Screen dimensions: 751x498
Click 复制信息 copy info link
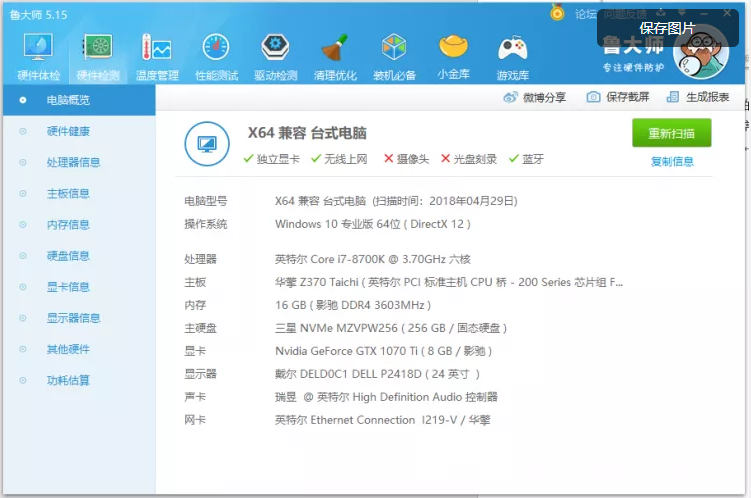tap(672, 161)
